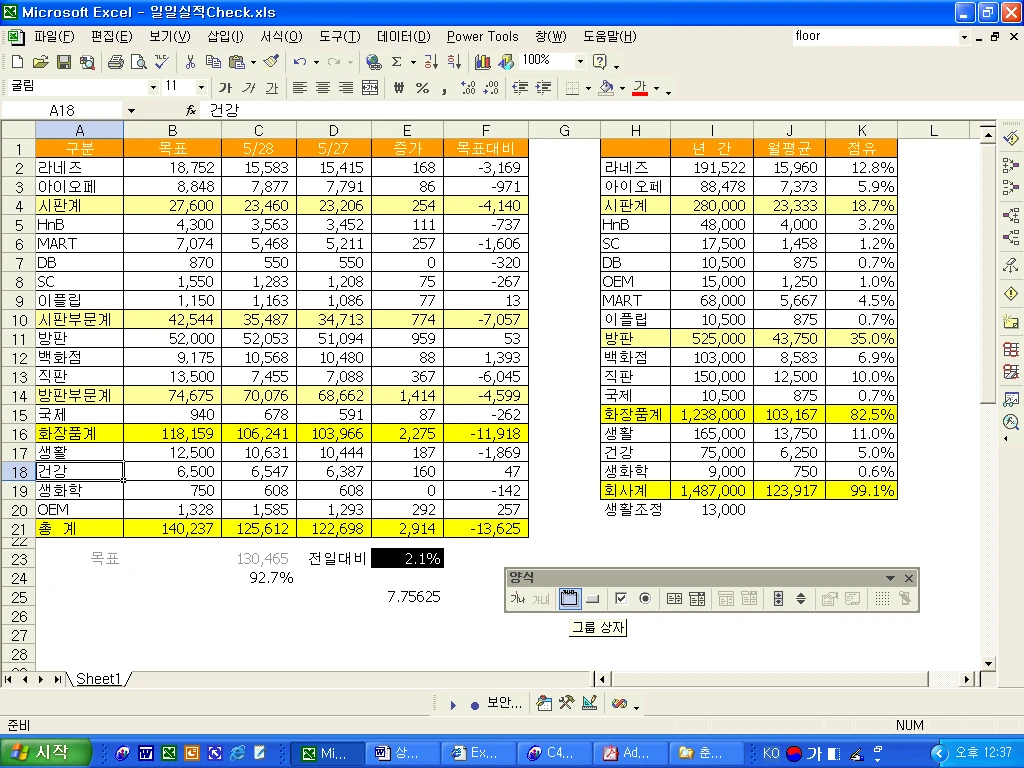Switch to the Sheet1 tab
The width and height of the screenshot is (1024, 768).
click(x=99, y=679)
